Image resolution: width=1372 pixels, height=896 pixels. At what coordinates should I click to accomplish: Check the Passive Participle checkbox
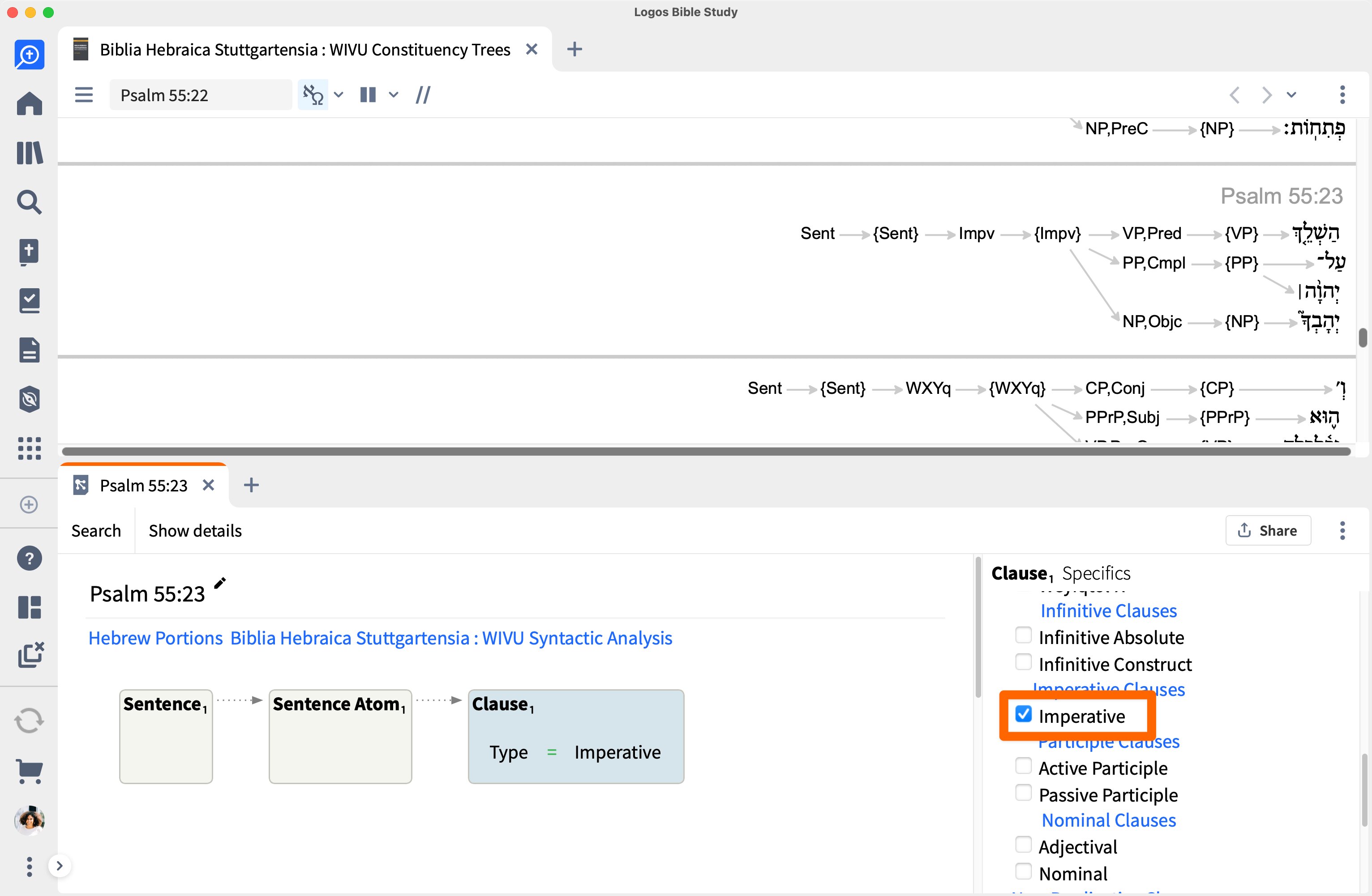click(x=1023, y=793)
